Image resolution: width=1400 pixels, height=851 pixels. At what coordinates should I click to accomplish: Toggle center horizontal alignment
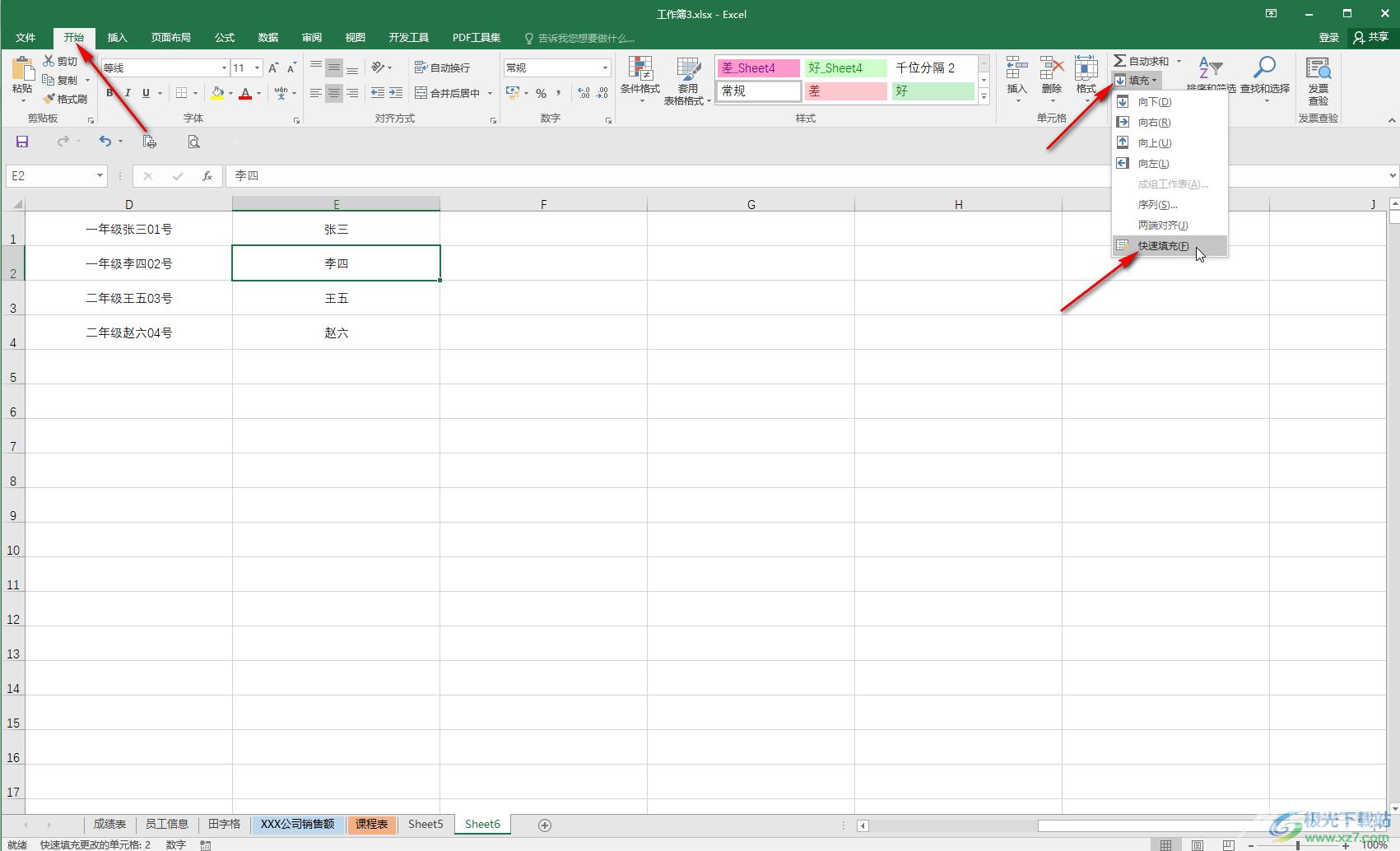tap(333, 93)
